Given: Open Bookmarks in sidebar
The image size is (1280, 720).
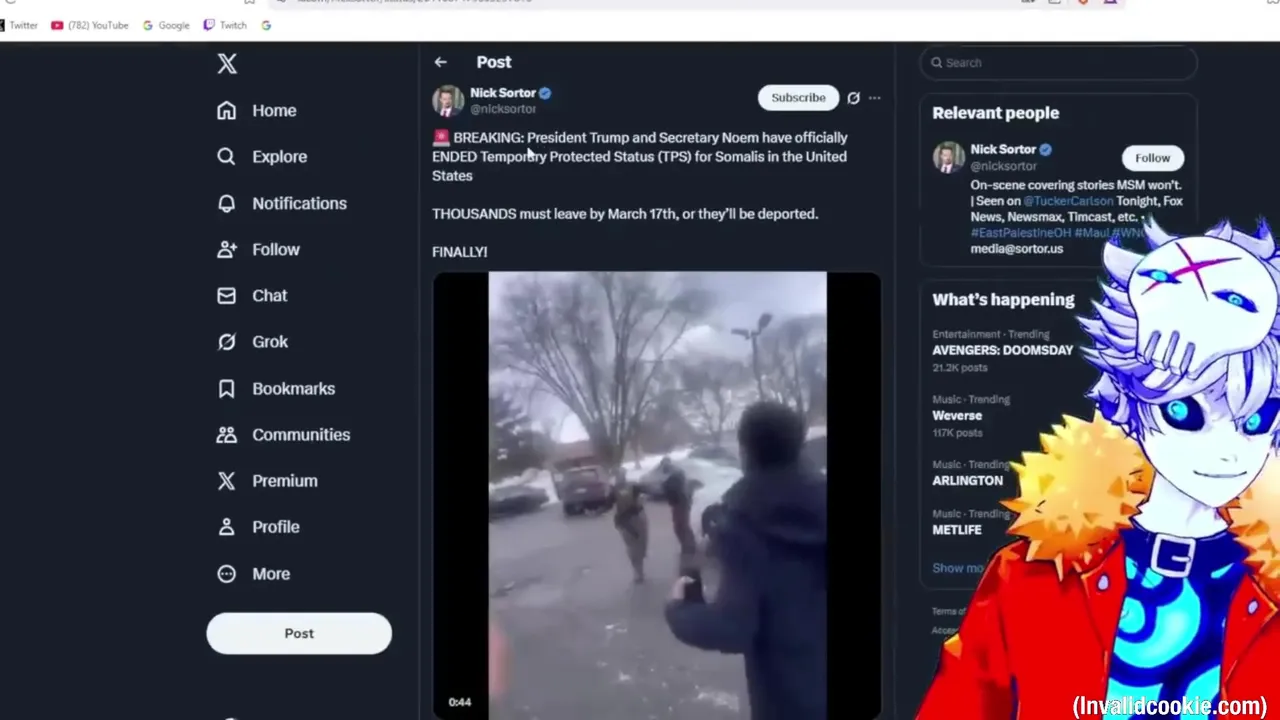Looking at the screenshot, I should (x=276, y=388).
